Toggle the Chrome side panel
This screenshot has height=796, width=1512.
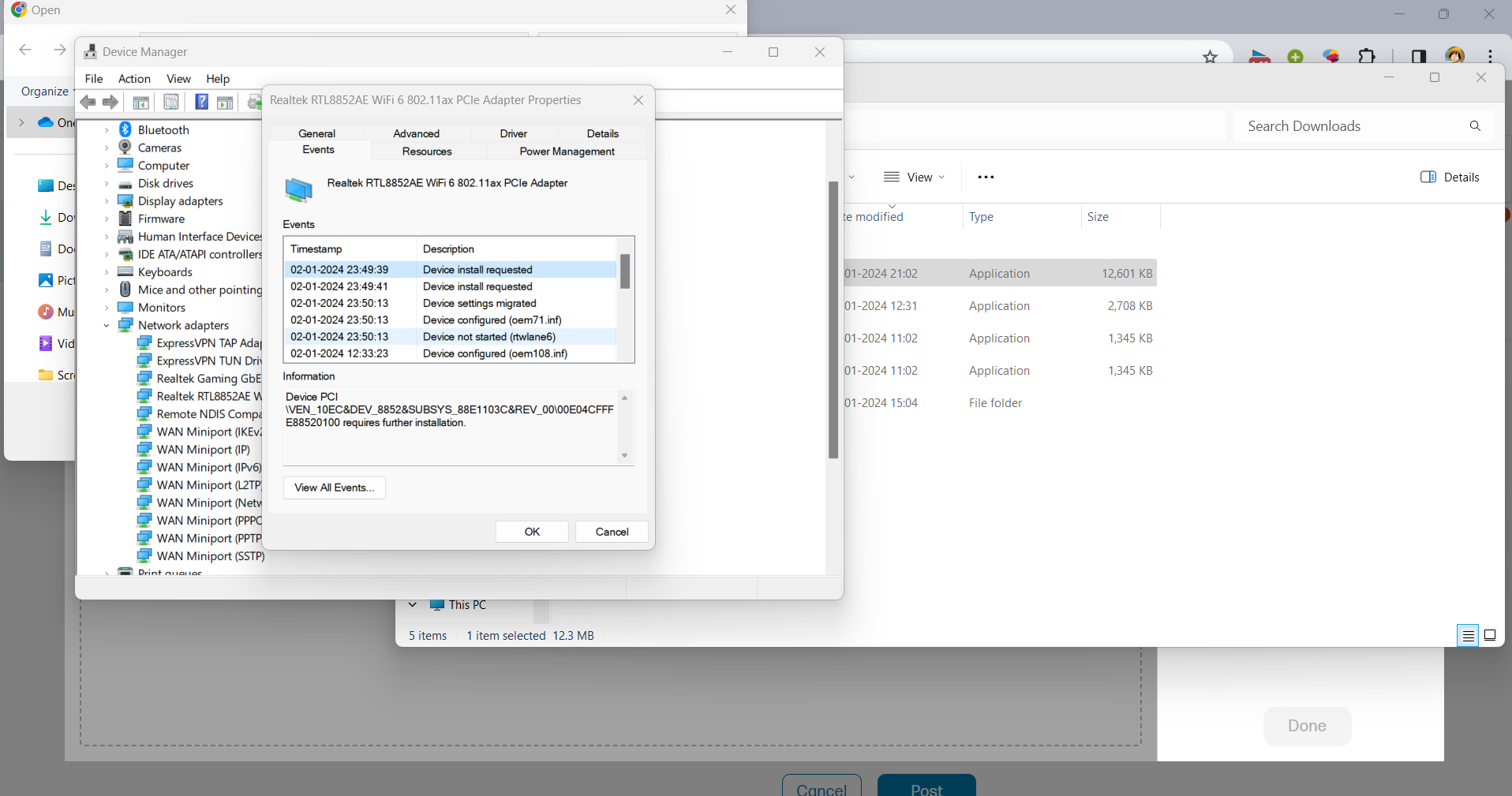(1418, 55)
